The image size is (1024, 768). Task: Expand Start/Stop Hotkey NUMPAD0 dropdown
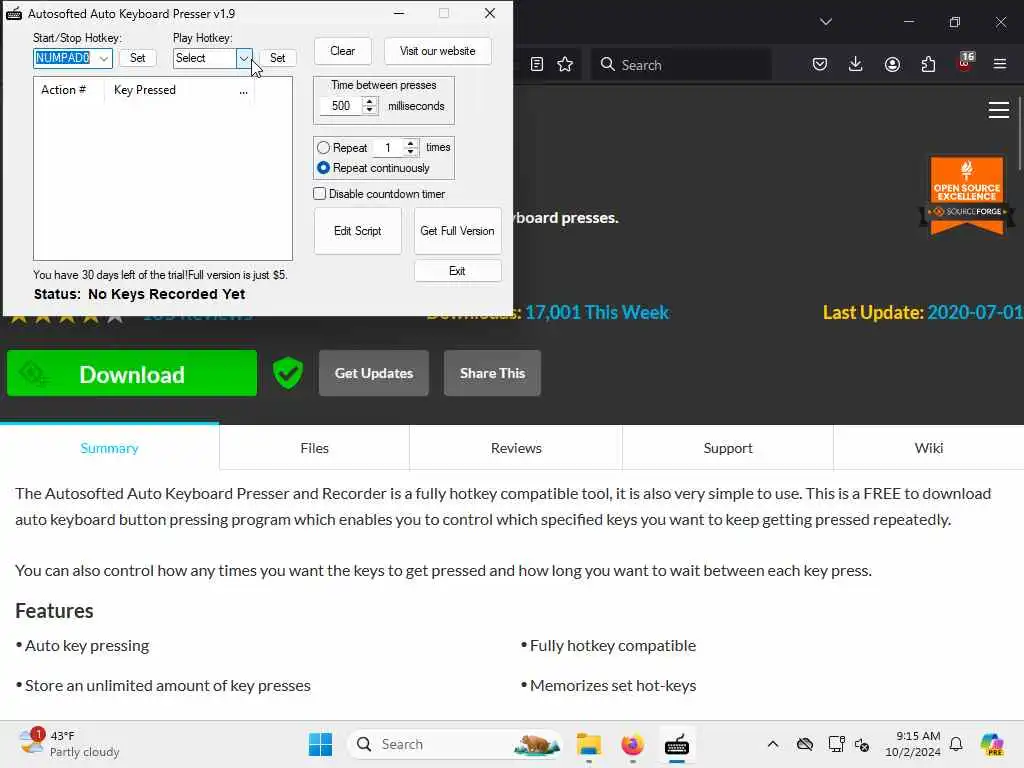pyautogui.click(x=103, y=58)
